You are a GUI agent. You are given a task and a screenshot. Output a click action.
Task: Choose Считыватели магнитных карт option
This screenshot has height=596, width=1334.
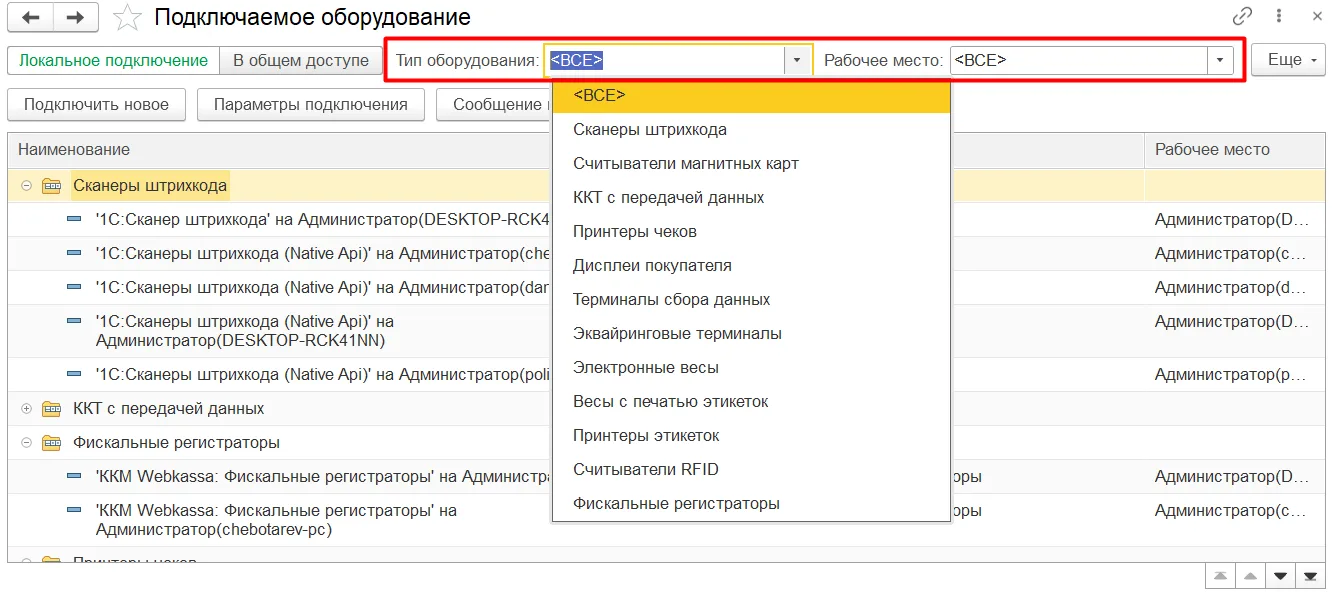tap(751, 164)
